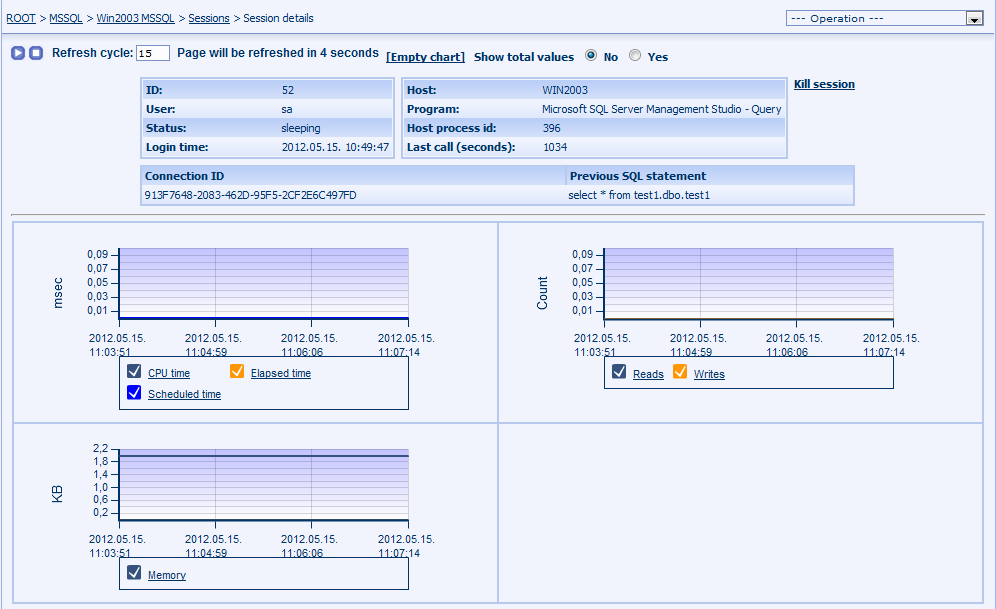
Task: Toggle the Writes checkbox
Action: click(x=680, y=371)
